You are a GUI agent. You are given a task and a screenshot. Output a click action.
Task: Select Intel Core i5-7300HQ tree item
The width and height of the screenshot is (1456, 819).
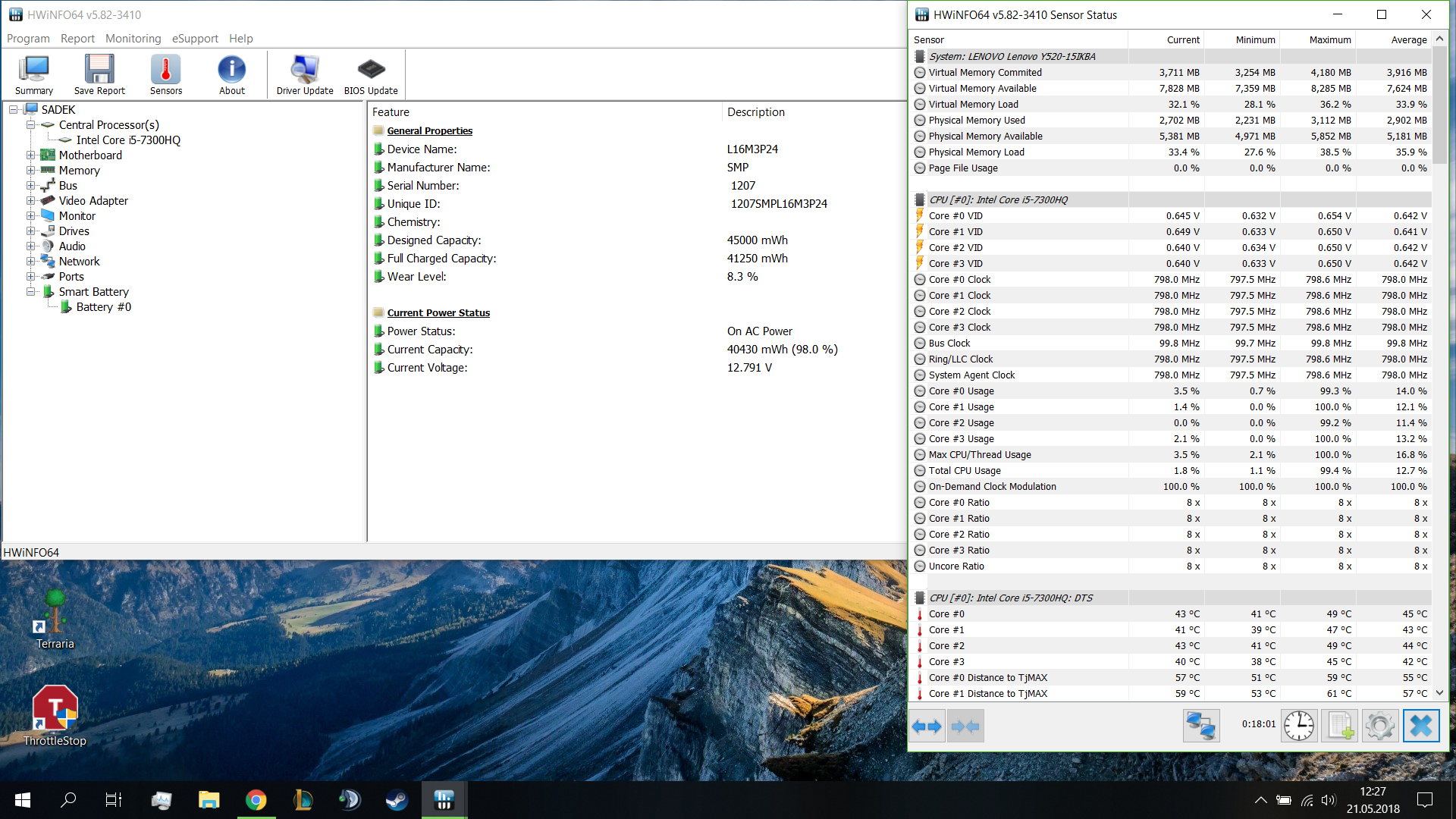point(128,140)
